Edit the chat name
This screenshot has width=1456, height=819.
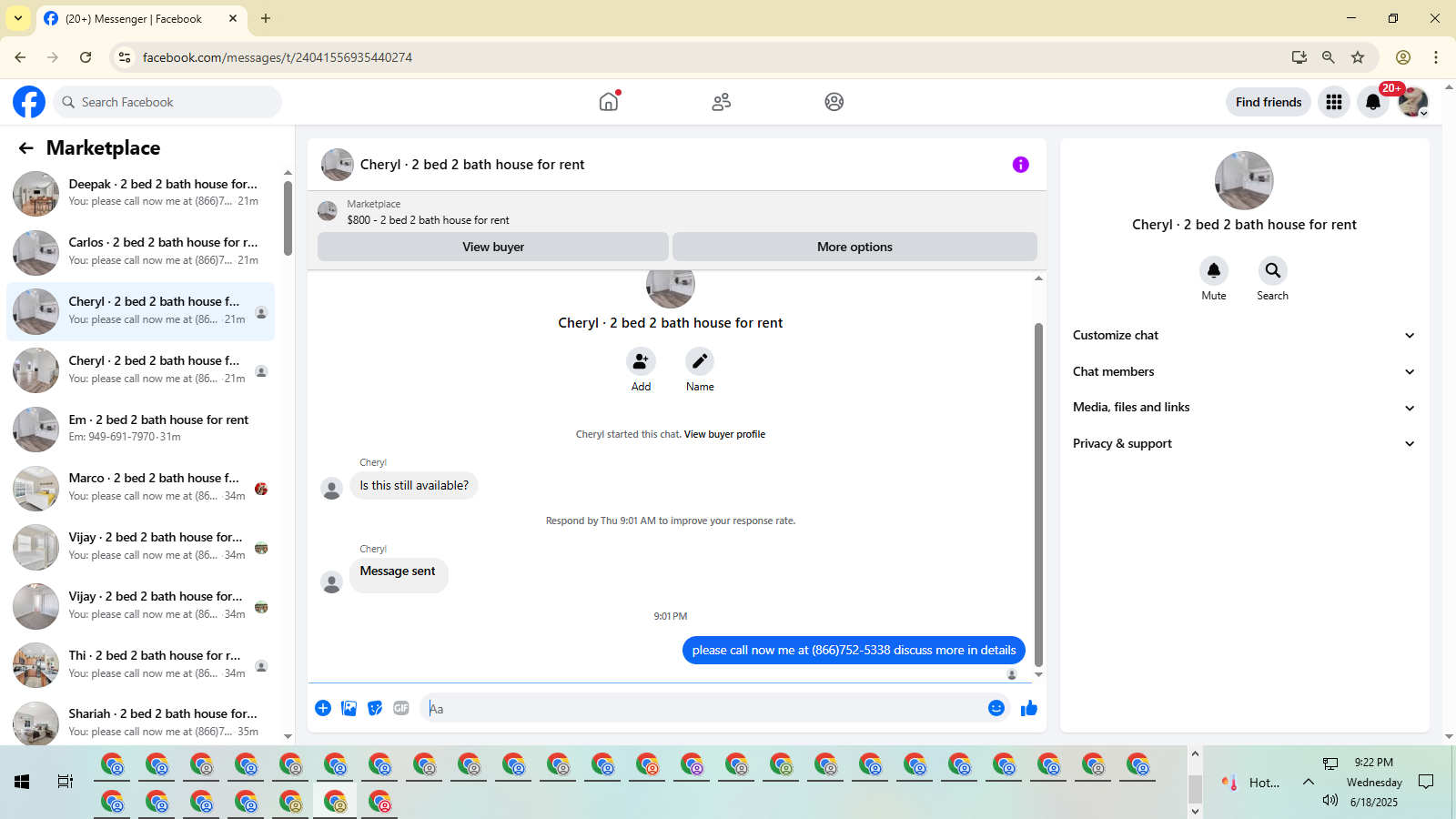(x=700, y=361)
